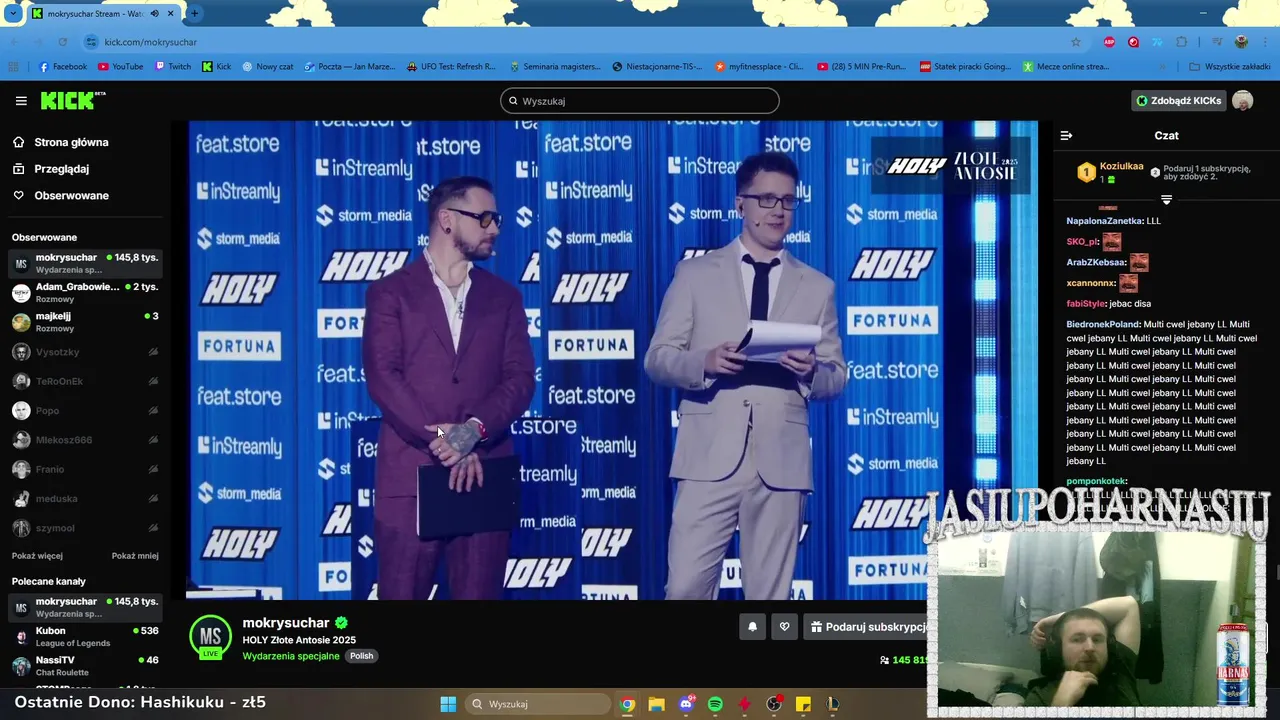Click Podaruj subskrypcję button
The width and height of the screenshot is (1280, 720).
pos(868,627)
